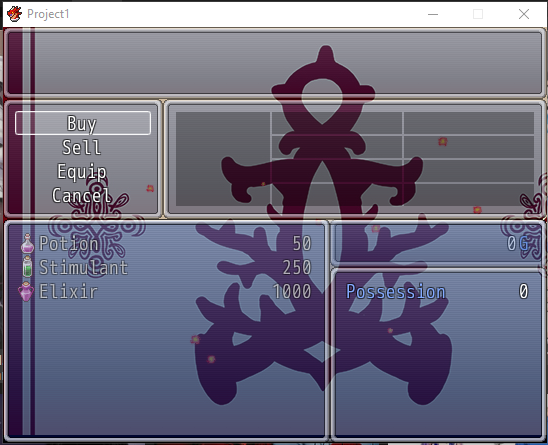
Task: Click the Project1 flame app icon
Action: pyautogui.click(x=14, y=14)
